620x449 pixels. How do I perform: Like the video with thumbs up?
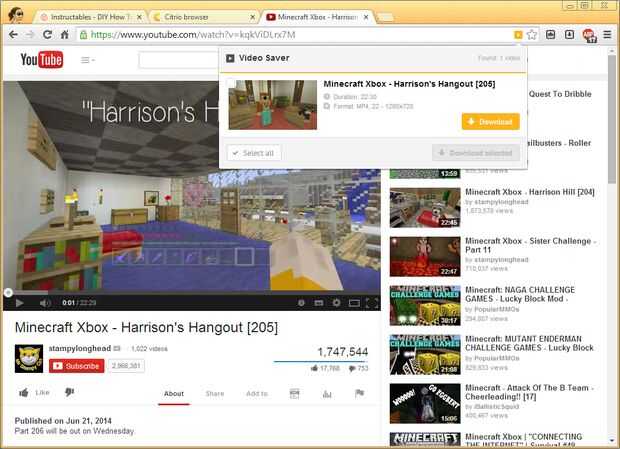[x=34, y=392]
